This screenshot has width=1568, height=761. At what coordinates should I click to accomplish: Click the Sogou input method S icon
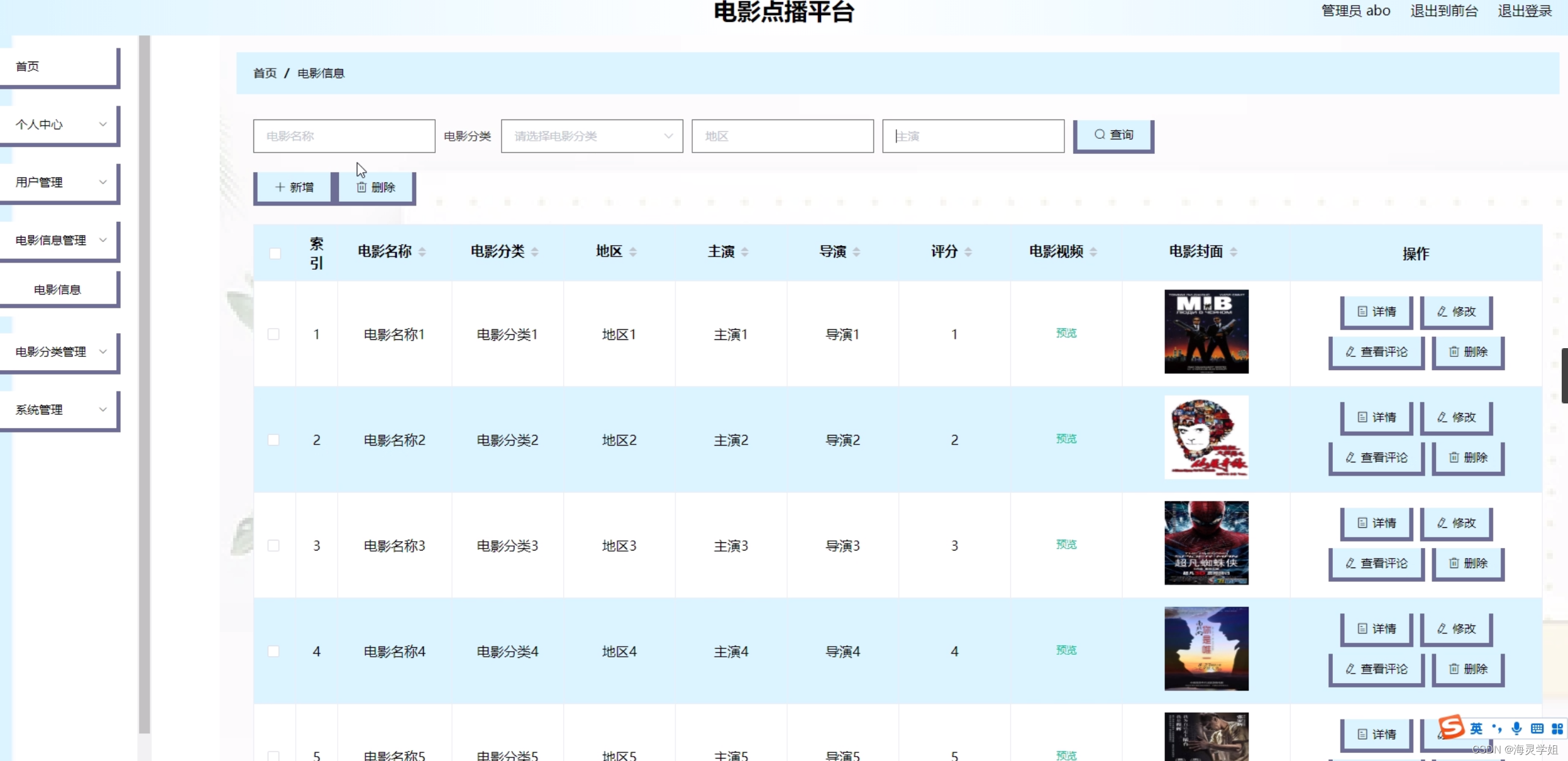[x=1451, y=727]
